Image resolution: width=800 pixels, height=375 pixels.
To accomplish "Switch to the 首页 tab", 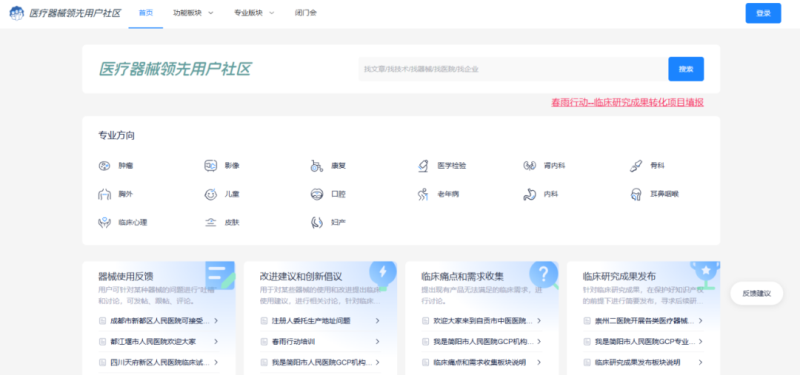I will pos(146,14).
